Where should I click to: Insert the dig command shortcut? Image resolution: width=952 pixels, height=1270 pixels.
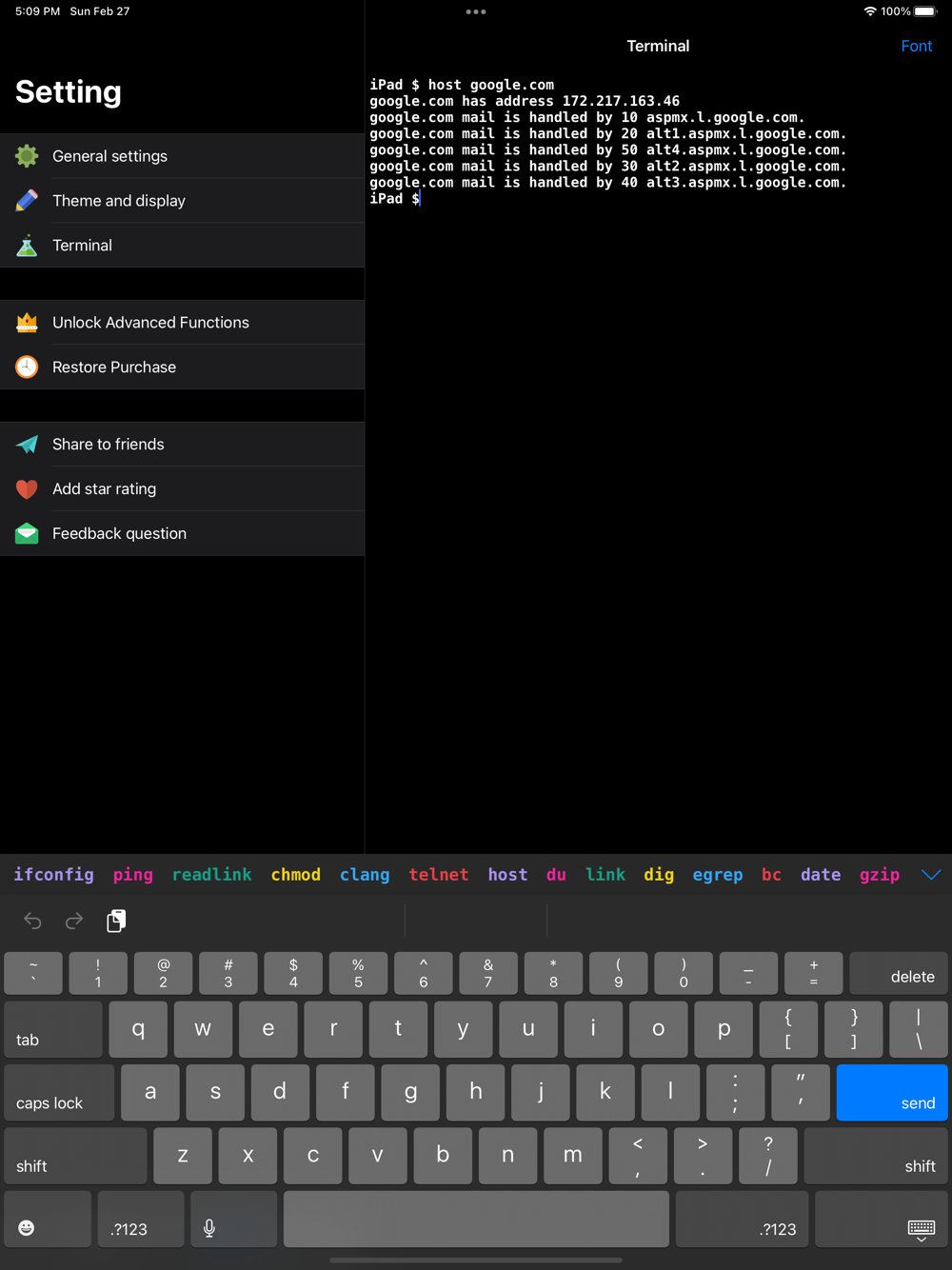pyautogui.click(x=659, y=874)
